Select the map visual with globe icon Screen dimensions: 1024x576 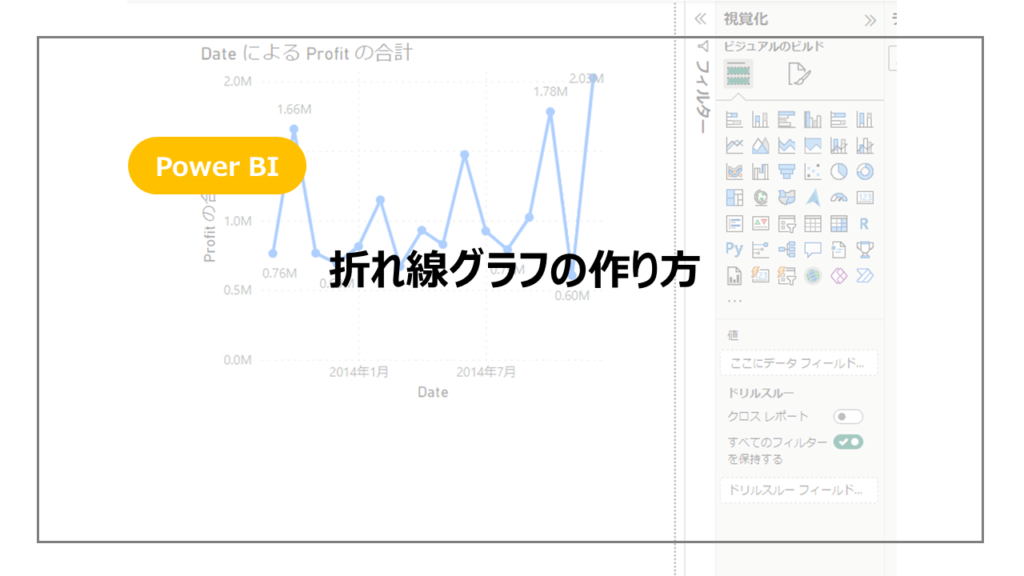coord(759,196)
